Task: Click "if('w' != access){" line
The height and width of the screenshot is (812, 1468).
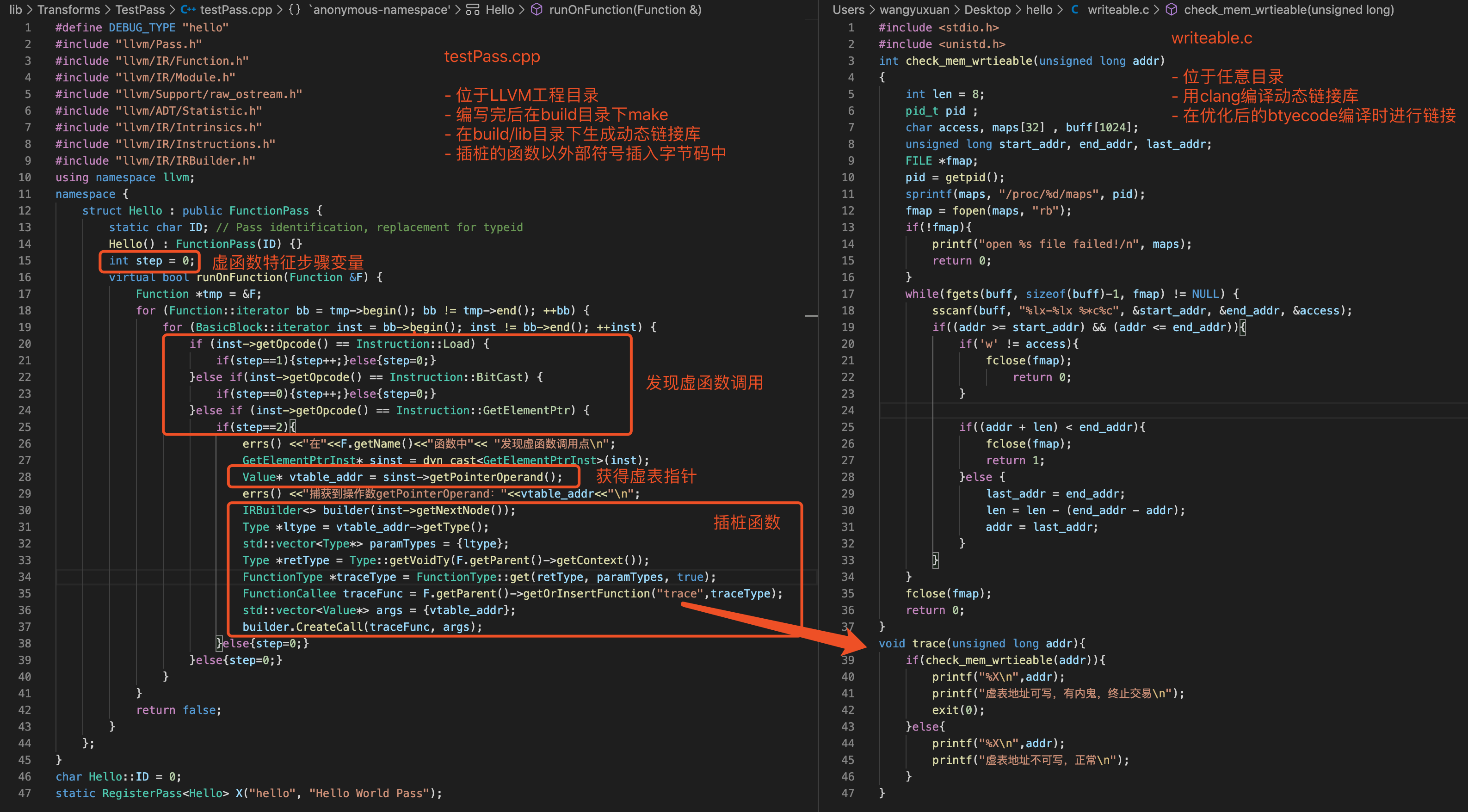Action: (x=1018, y=344)
